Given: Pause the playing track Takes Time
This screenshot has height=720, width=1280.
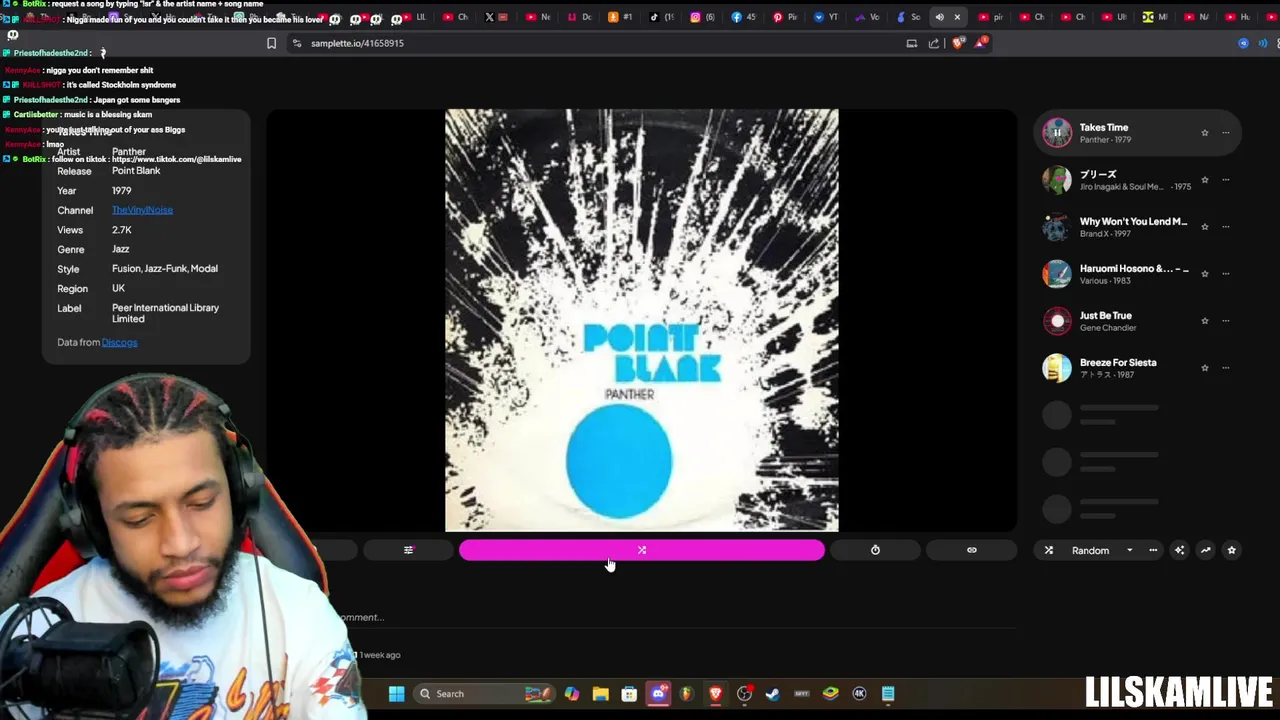Looking at the screenshot, I should 1057,132.
